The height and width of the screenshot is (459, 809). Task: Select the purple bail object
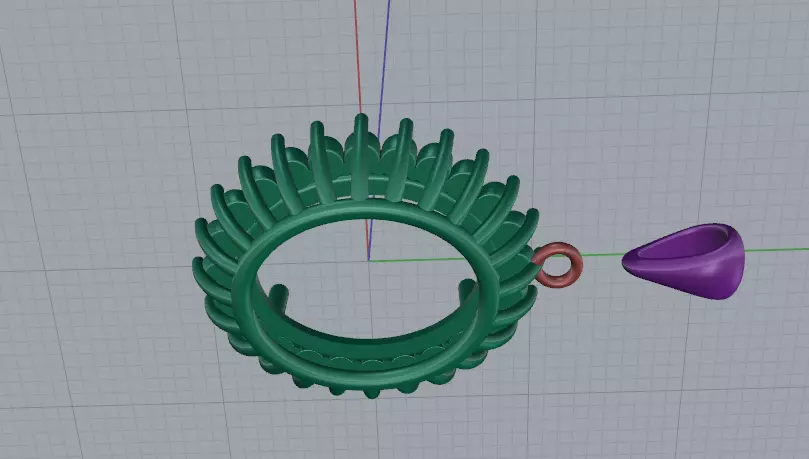(684, 260)
